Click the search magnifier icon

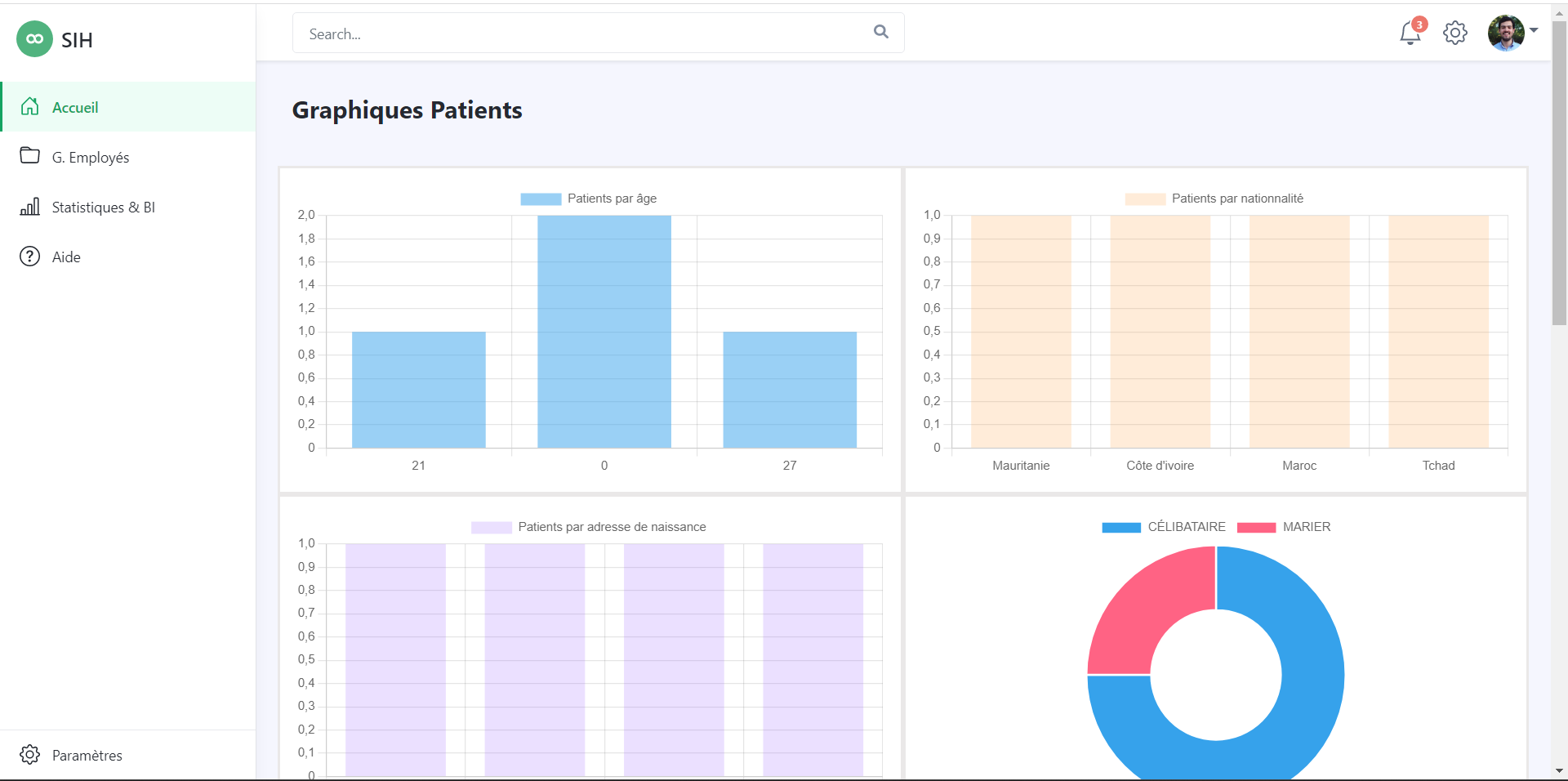(x=880, y=32)
